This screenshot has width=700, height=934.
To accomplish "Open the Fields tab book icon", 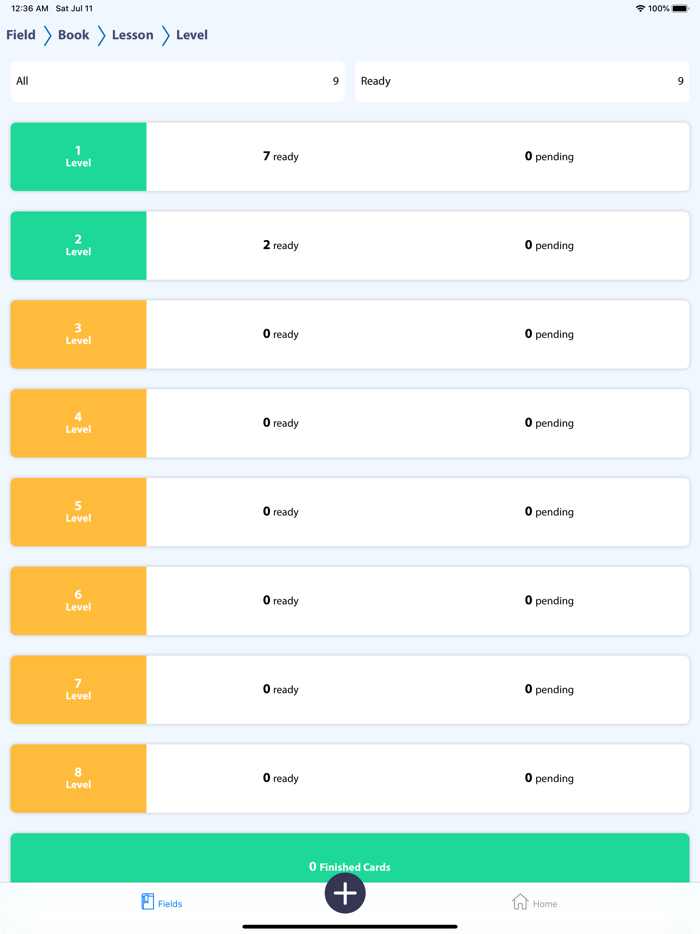I will click(148, 902).
